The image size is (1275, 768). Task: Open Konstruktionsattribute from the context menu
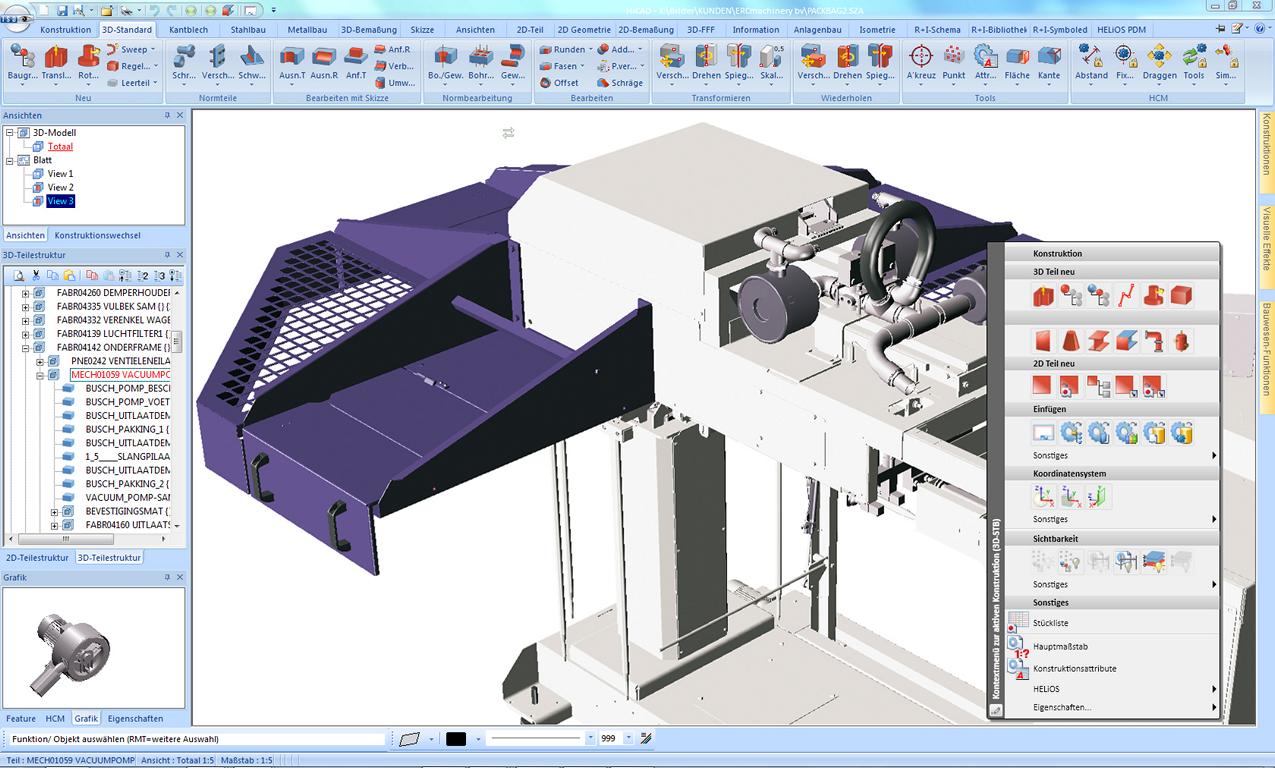click(x=1075, y=668)
